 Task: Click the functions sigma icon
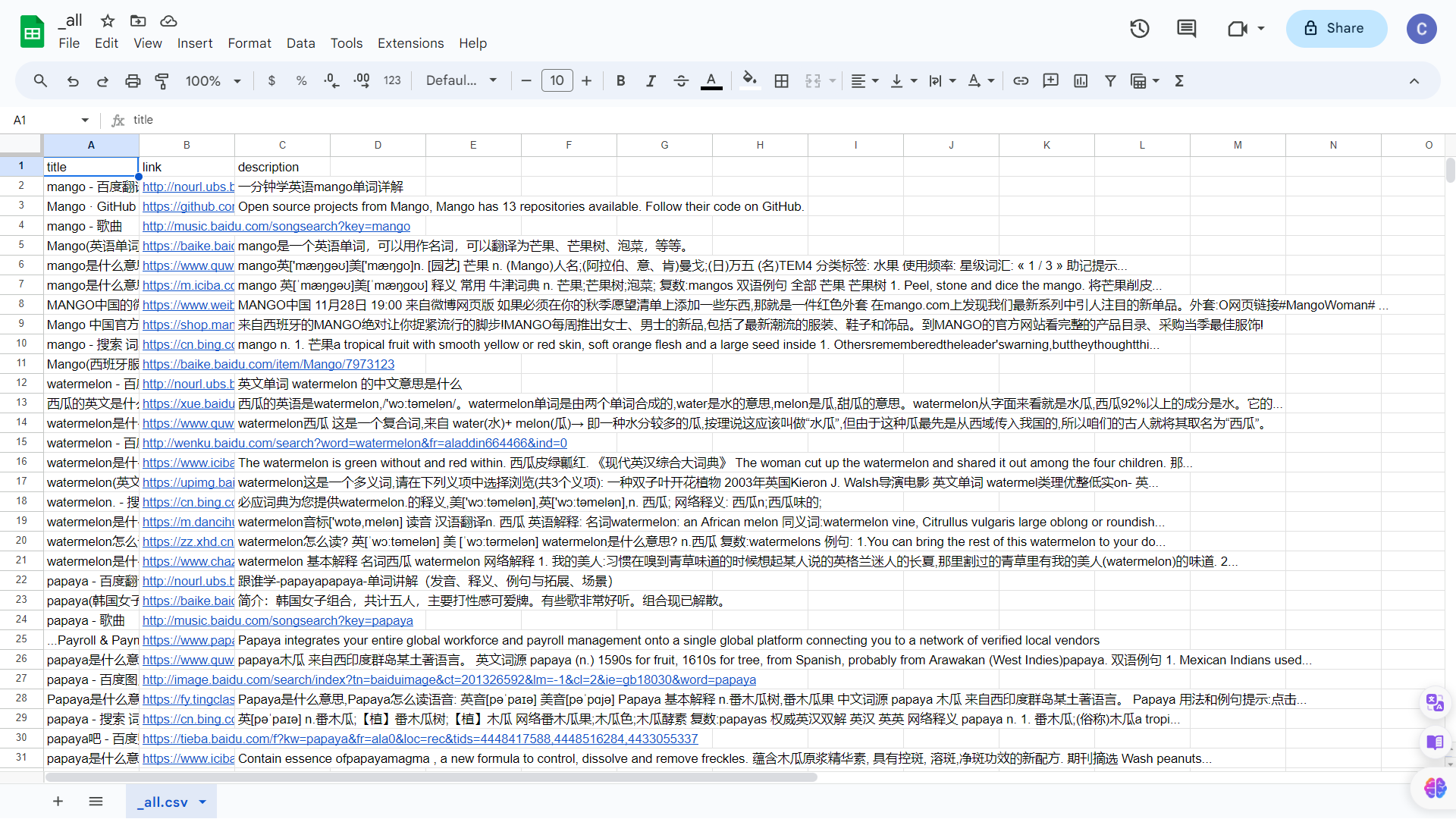[x=1179, y=81]
